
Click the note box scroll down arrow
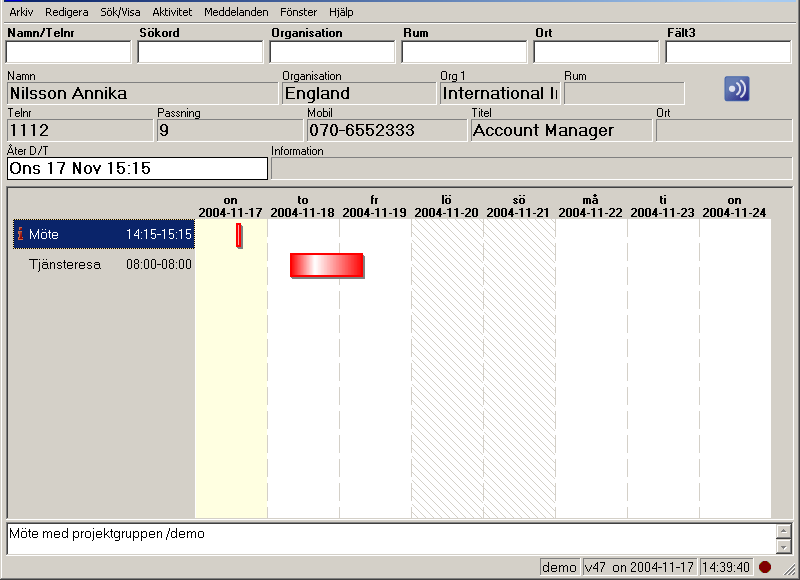tap(784, 546)
